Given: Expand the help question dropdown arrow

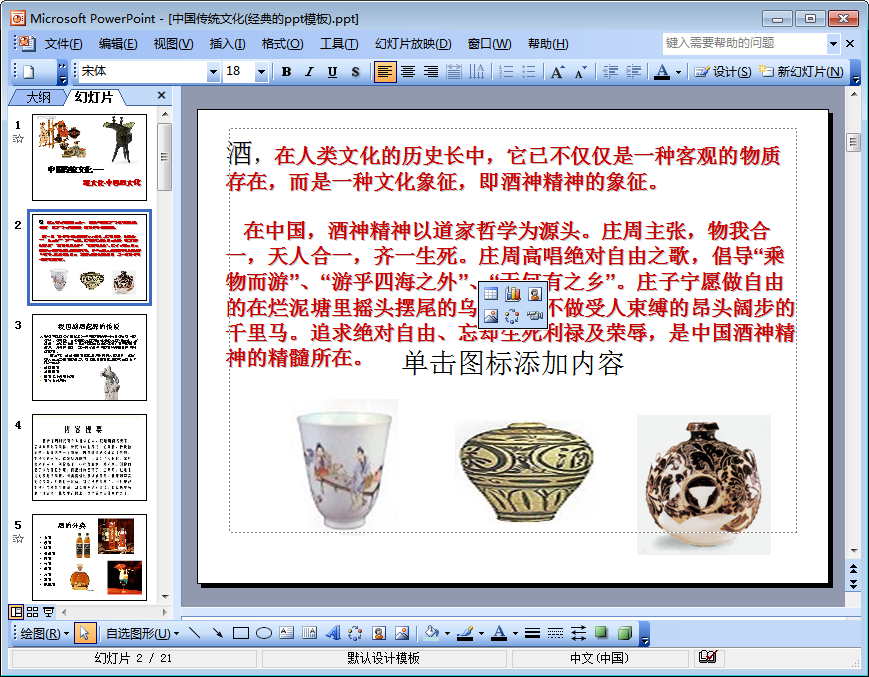Looking at the screenshot, I should (833, 43).
